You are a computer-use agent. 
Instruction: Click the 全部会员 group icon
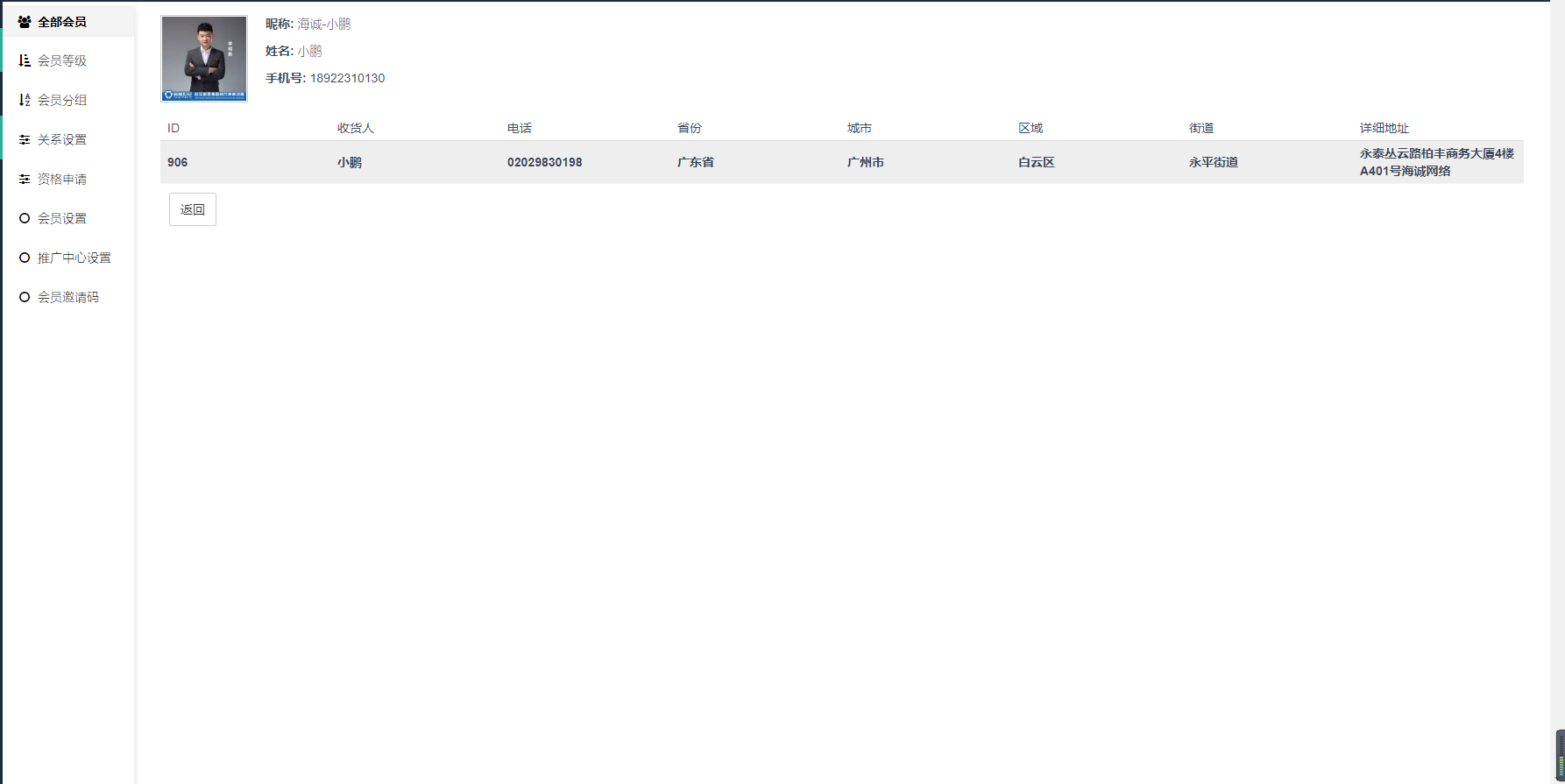click(x=25, y=22)
